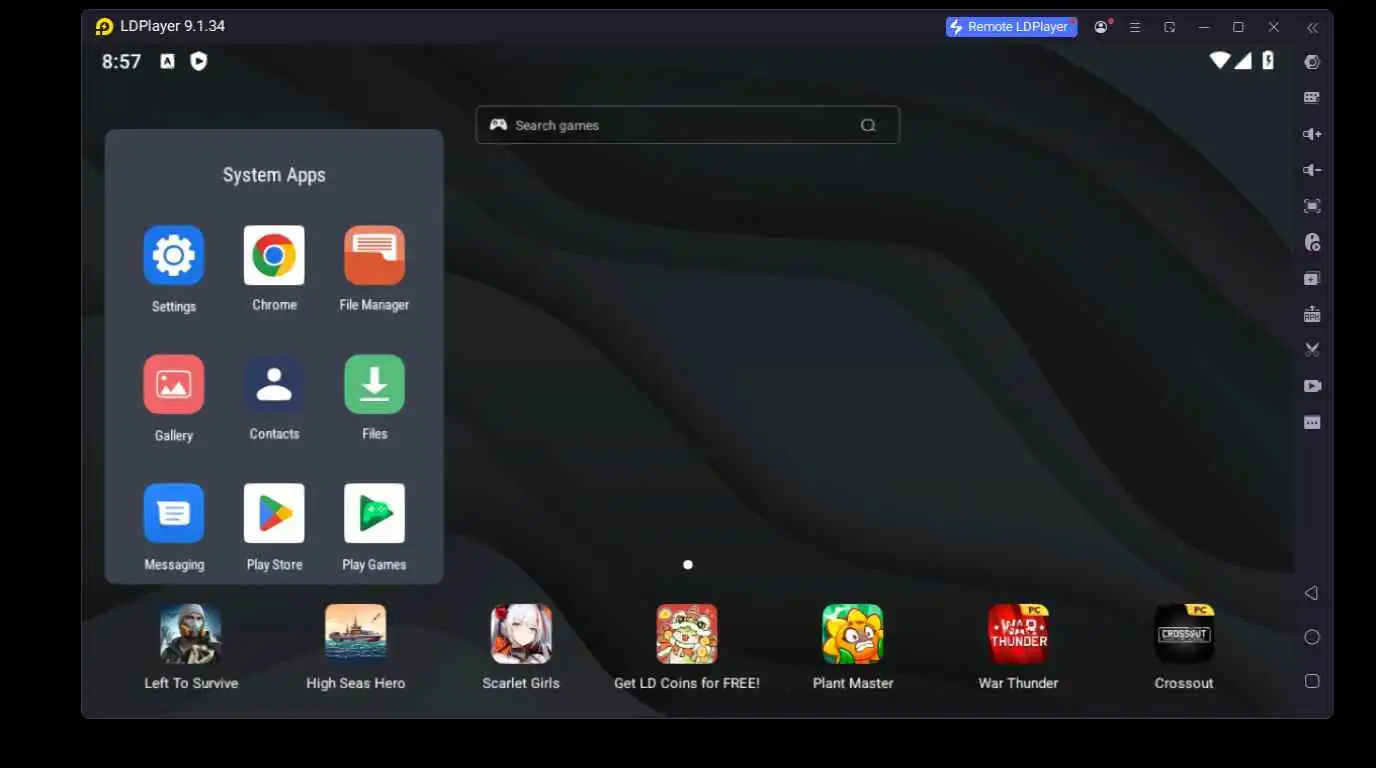Screen dimensions: 1376x768
Task: Click the LDPlayer logo in title bar
Action: (104, 27)
